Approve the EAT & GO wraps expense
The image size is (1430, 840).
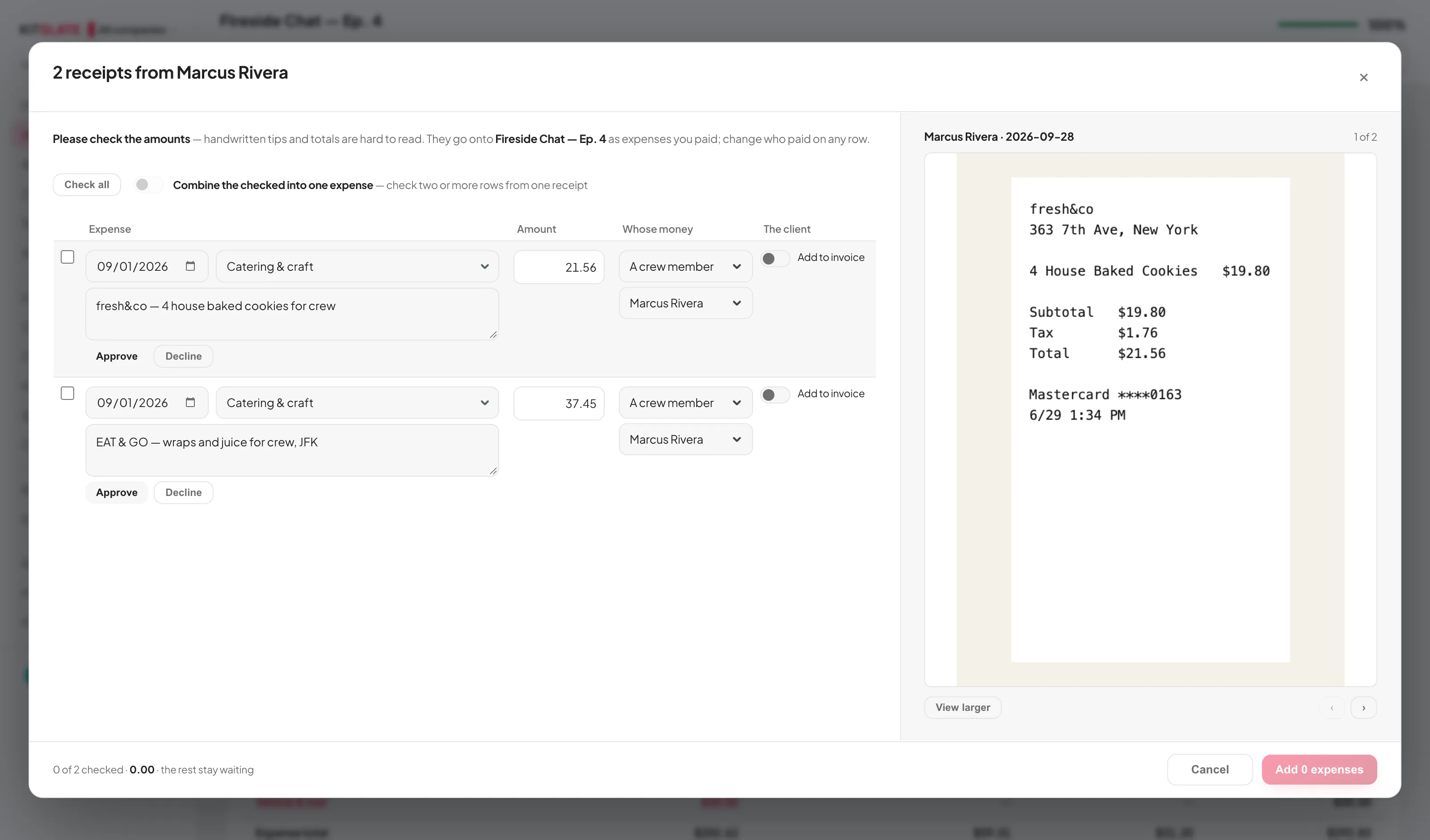116,492
